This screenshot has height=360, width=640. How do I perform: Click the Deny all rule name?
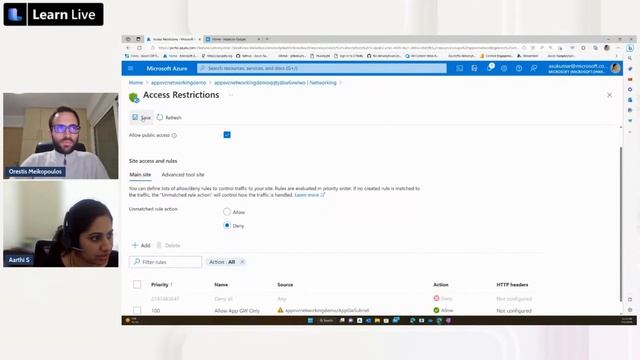click(x=223, y=299)
